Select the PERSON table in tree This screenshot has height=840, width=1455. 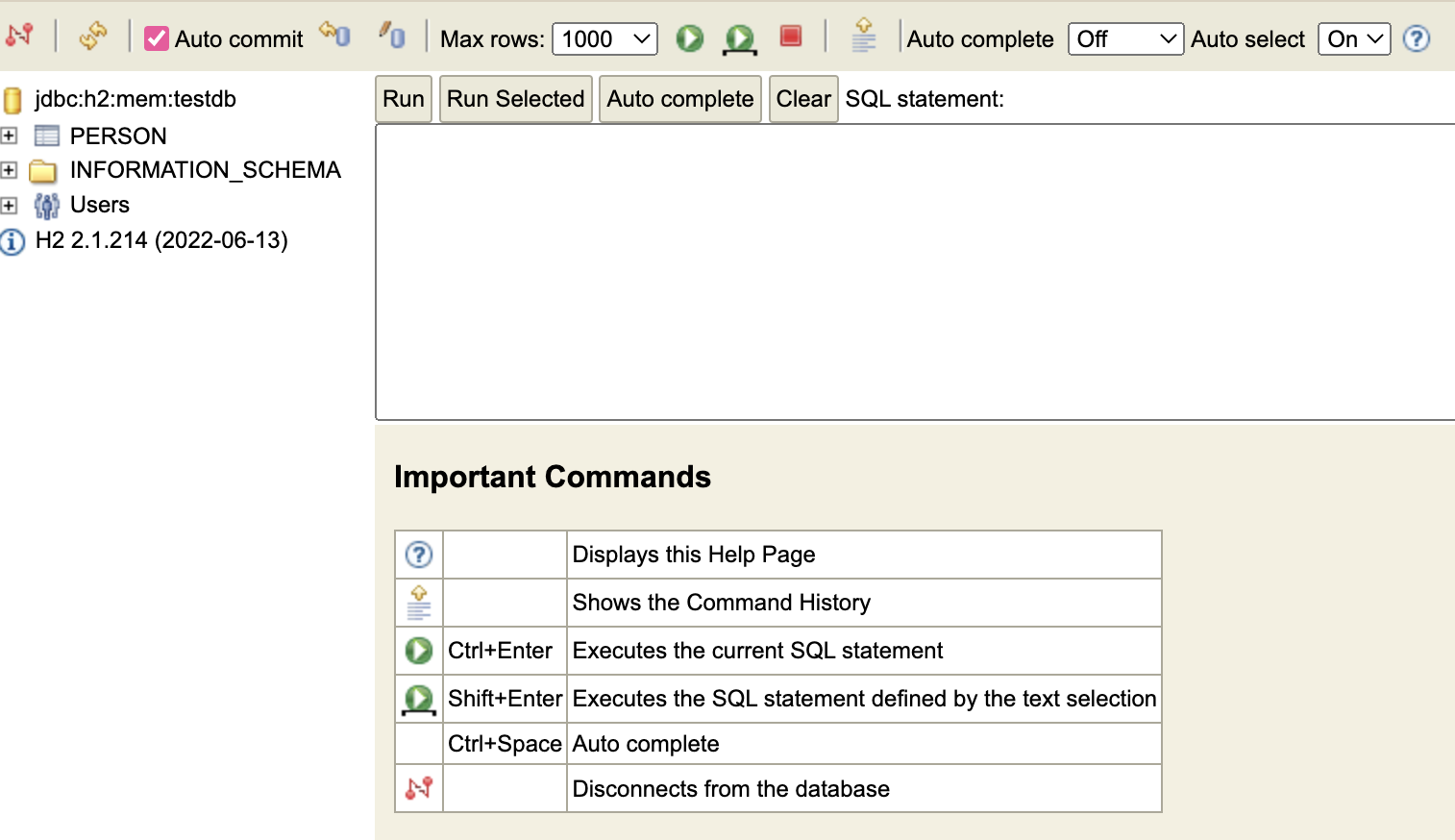point(118,136)
